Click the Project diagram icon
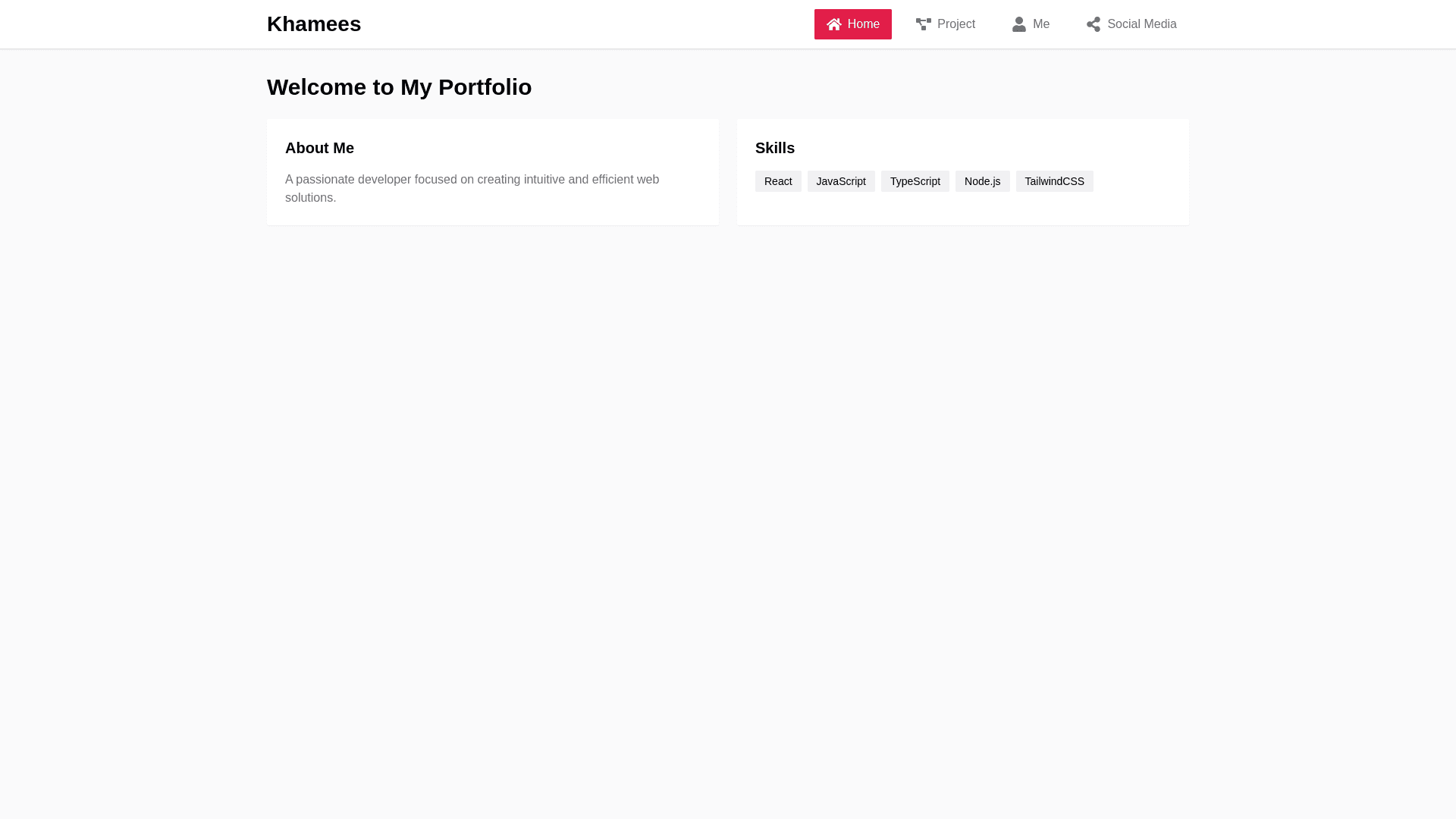The height and width of the screenshot is (819, 1456). 923,24
